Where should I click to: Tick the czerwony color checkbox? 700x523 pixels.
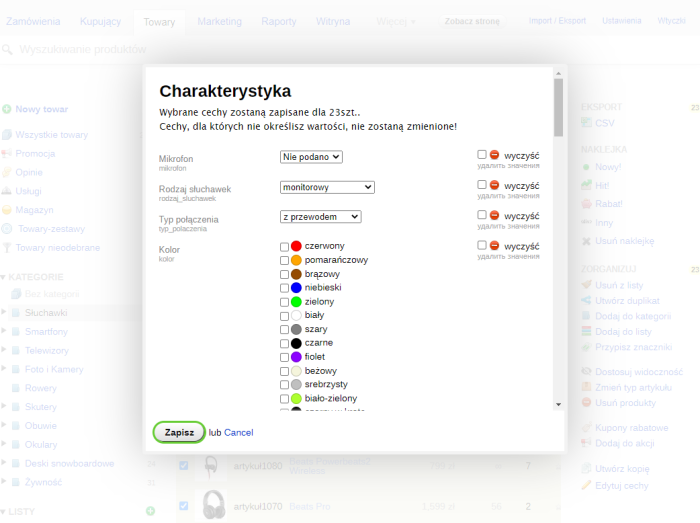(285, 247)
